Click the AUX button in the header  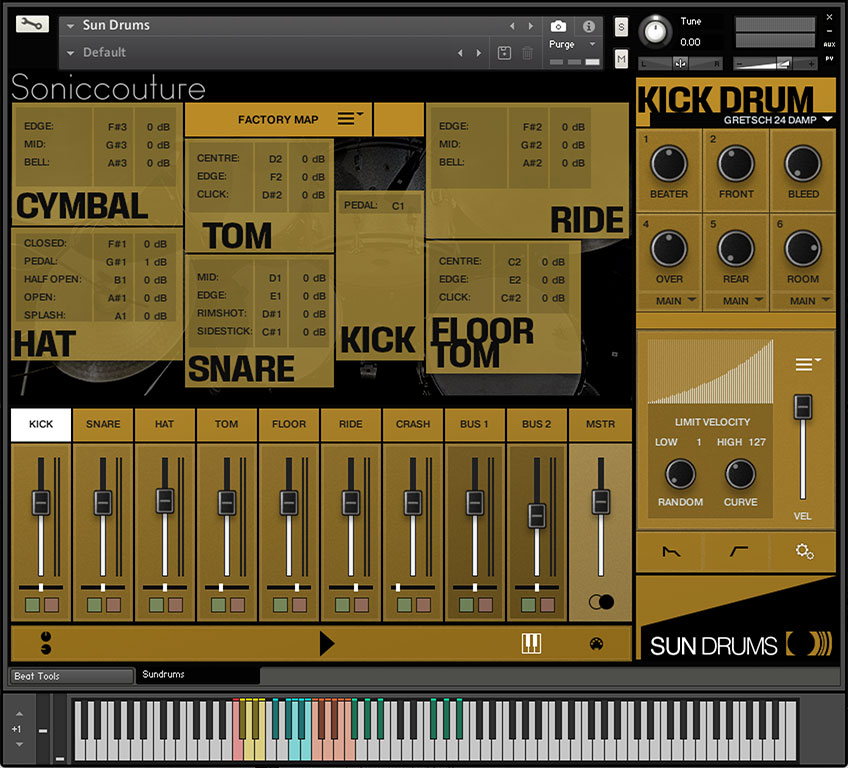click(829, 44)
